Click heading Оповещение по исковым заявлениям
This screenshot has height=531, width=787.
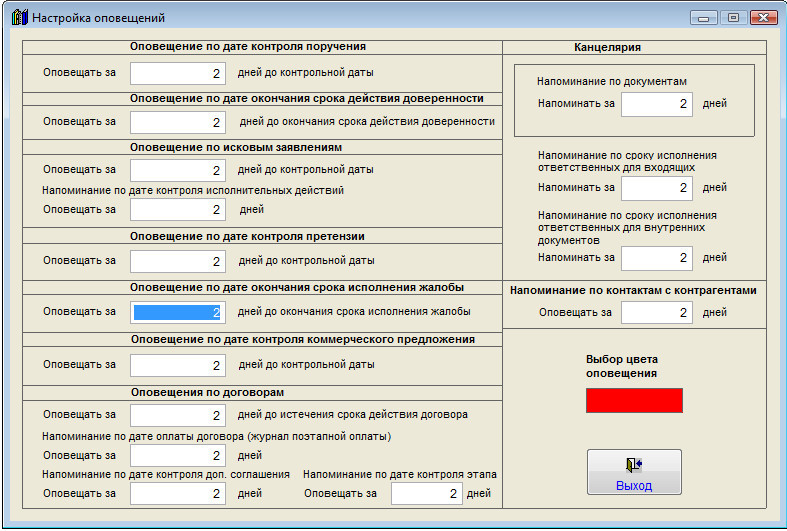[236, 148]
